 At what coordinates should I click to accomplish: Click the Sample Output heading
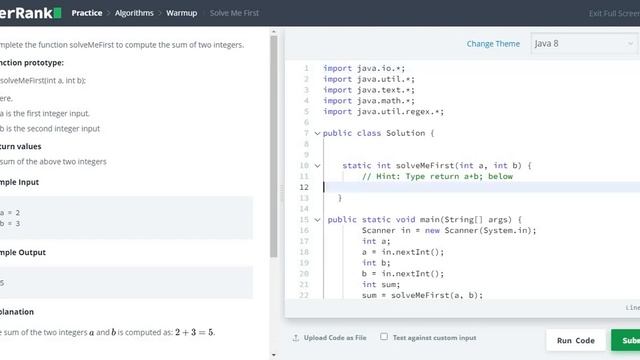point(23,252)
